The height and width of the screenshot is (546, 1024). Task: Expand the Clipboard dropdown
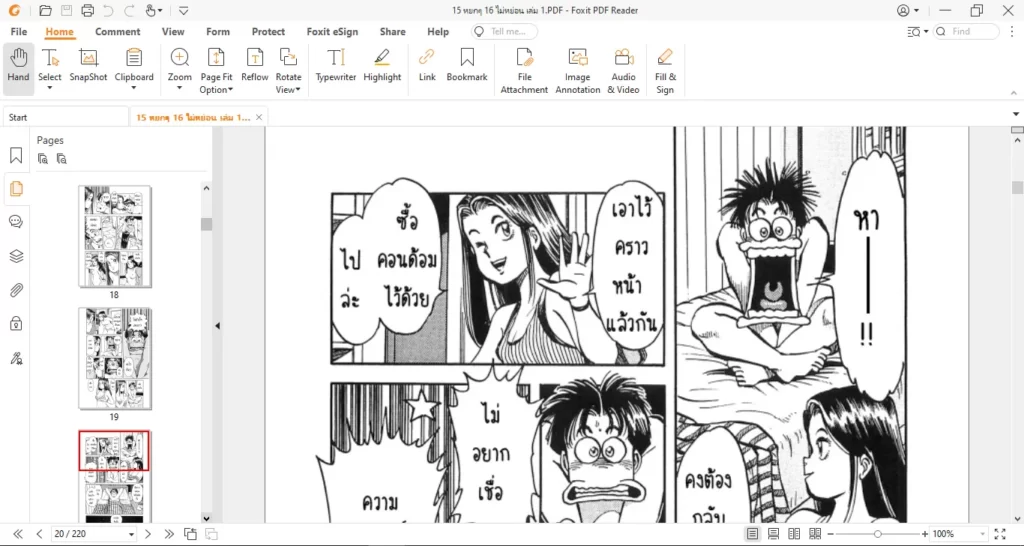pyautogui.click(x=134, y=88)
